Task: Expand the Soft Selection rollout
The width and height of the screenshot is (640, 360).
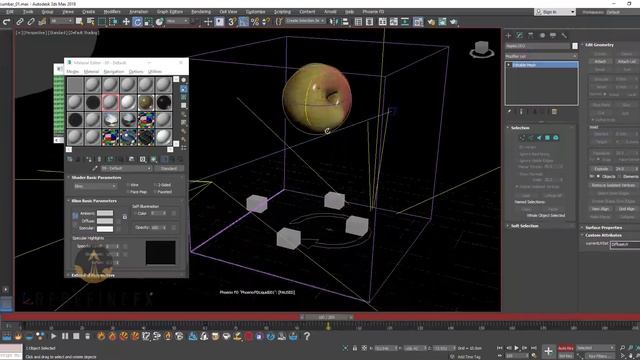Action: click(x=524, y=226)
